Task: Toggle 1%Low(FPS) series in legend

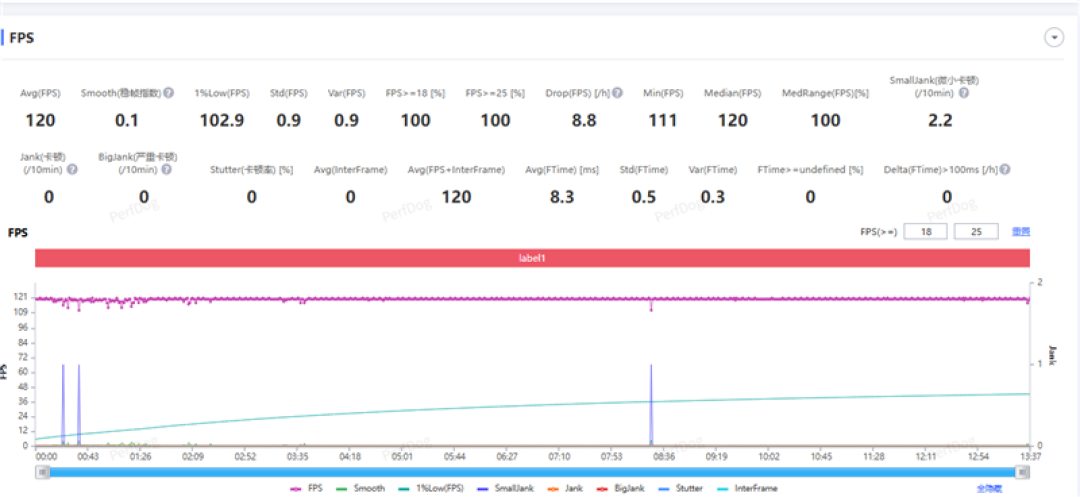Action: [430, 488]
